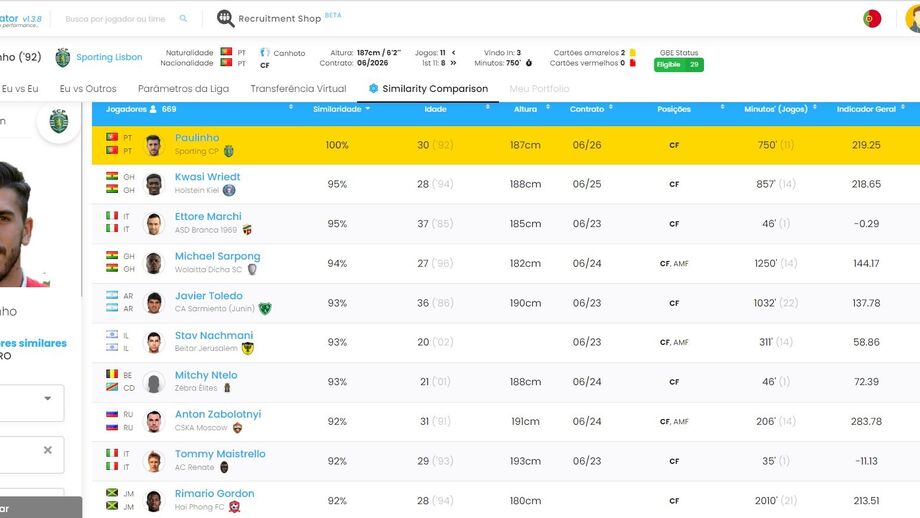Viewport: 920px width, 518px height.
Task: Type in the player or team search field
Action: point(115,19)
